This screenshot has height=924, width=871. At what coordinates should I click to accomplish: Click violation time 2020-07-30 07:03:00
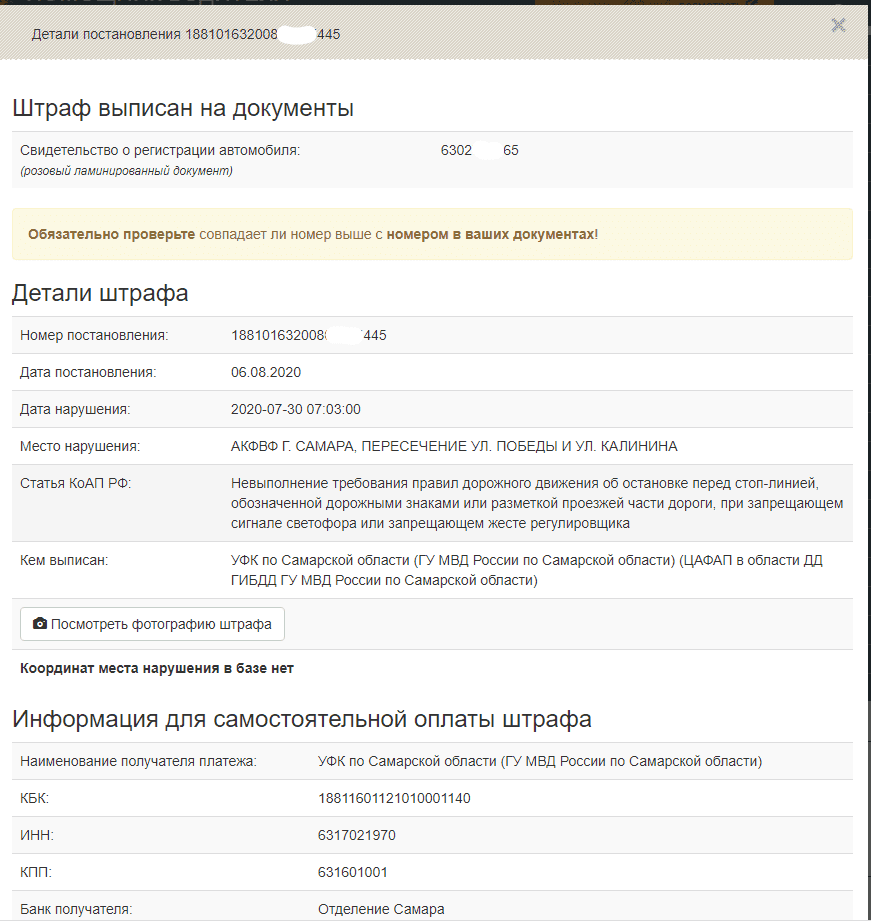pyautogui.click(x=295, y=410)
